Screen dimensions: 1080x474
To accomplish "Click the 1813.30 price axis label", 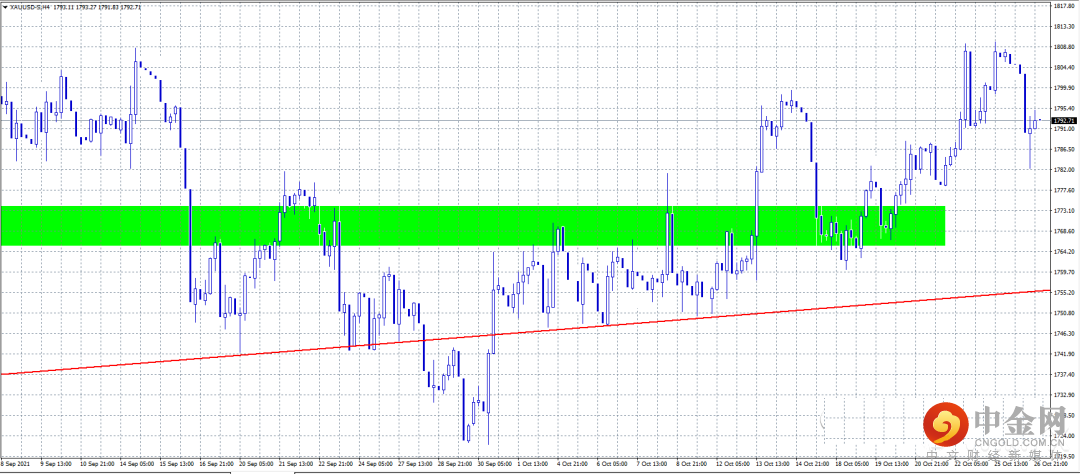I will point(1065,26).
